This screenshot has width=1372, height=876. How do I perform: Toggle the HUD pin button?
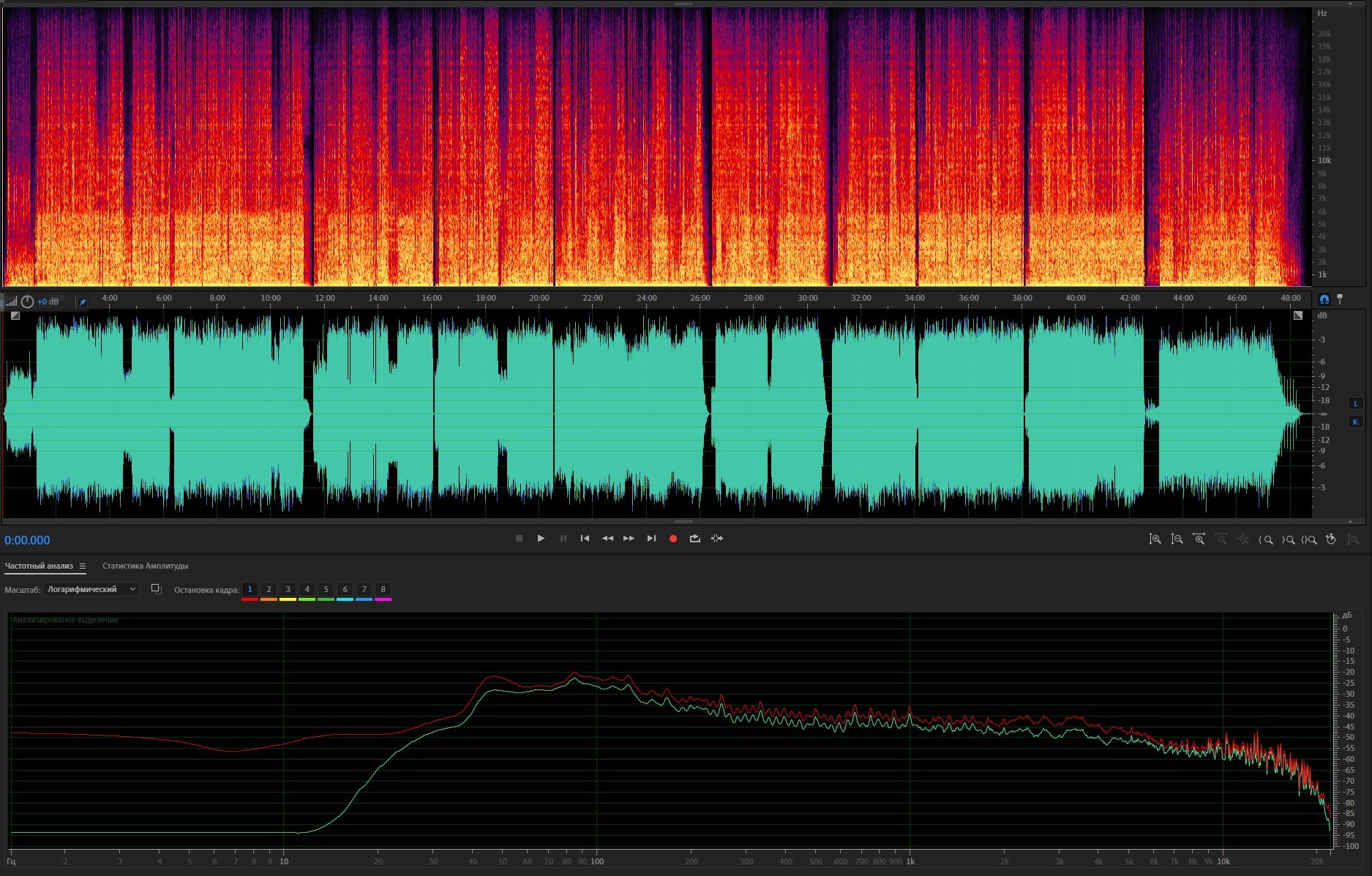pos(83,302)
